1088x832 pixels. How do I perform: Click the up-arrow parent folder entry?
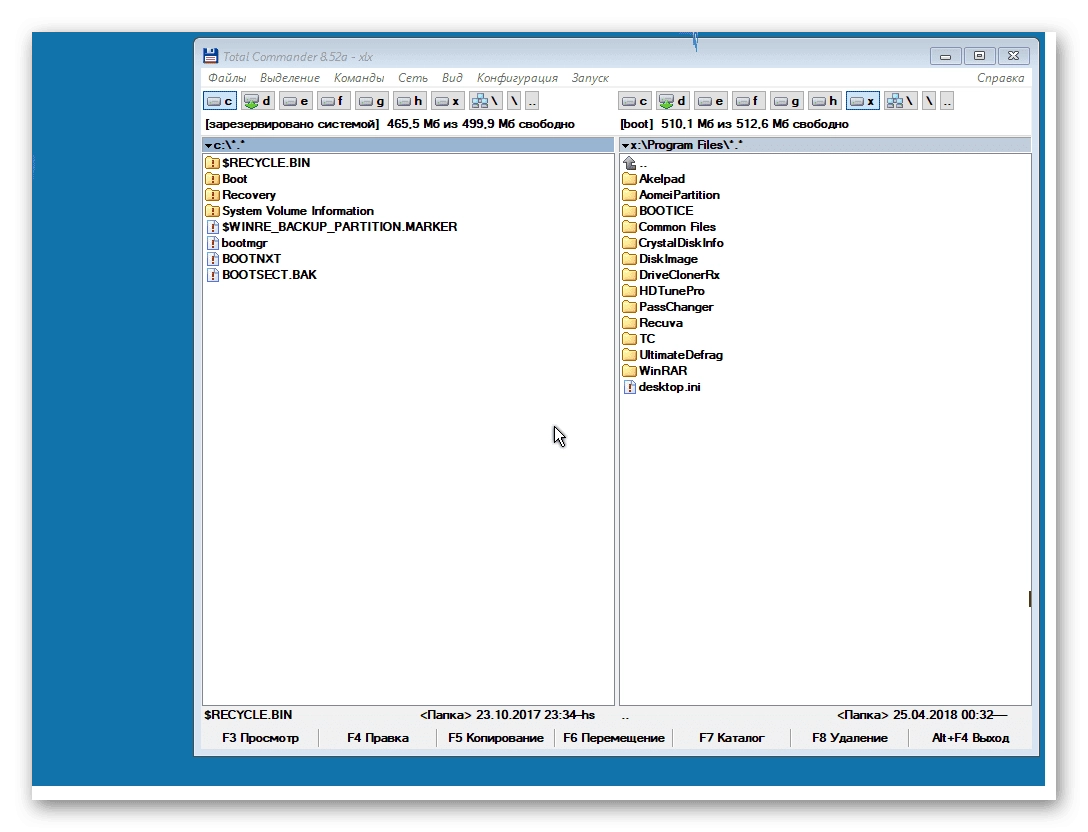[636, 163]
